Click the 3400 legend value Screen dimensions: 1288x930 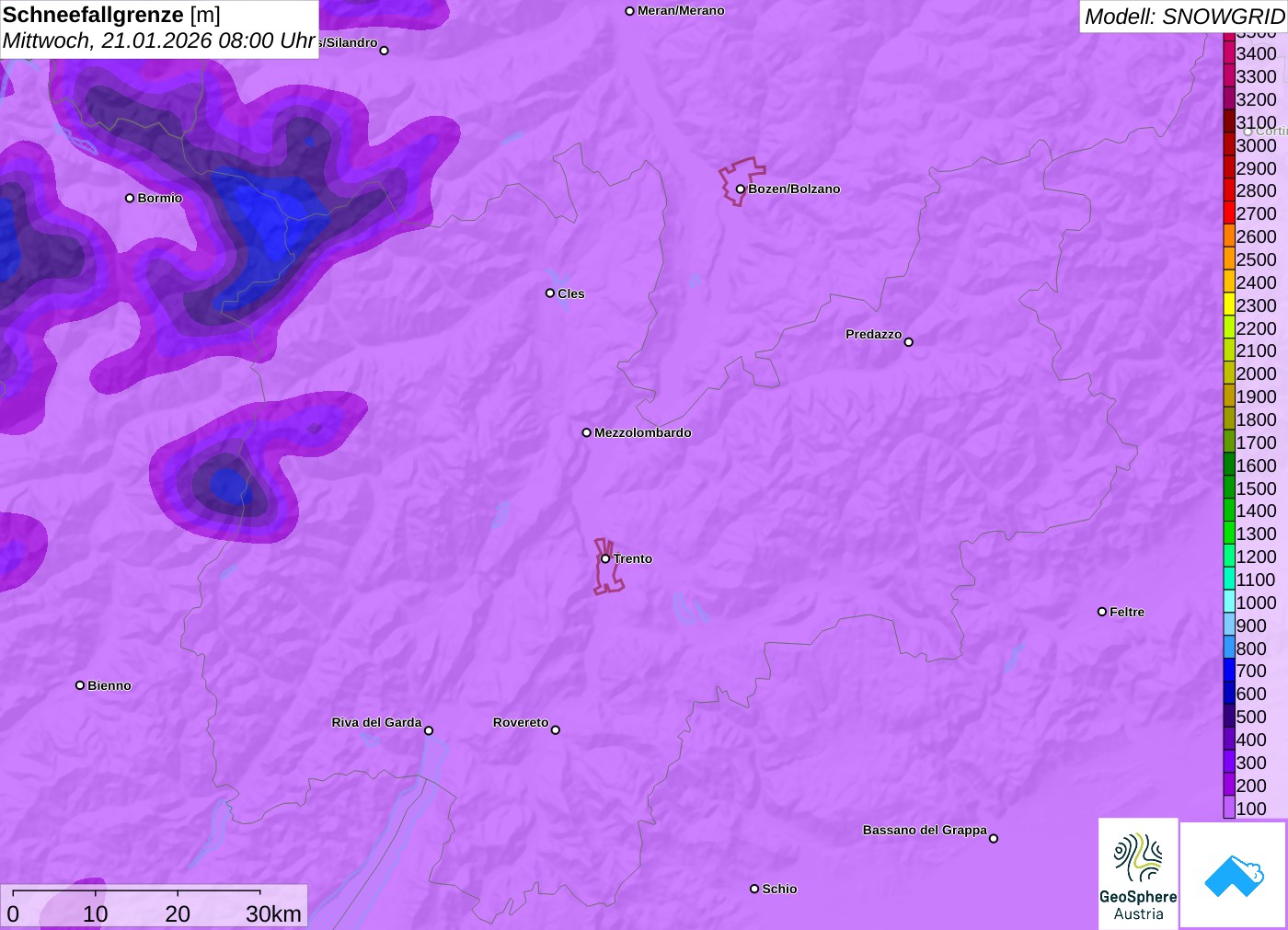click(1257, 53)
